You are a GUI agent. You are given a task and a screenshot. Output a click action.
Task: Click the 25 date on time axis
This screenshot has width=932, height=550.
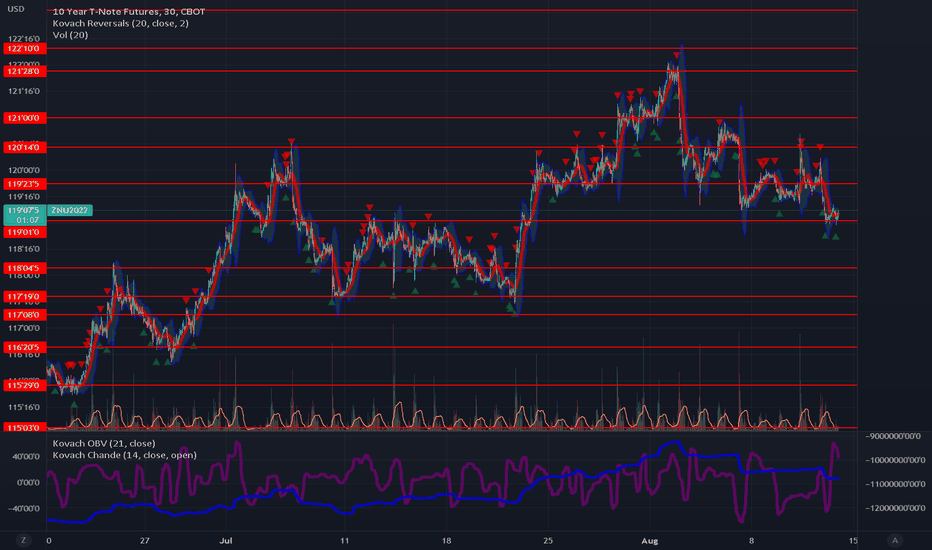pyautogui.click(x=547, y=540)
